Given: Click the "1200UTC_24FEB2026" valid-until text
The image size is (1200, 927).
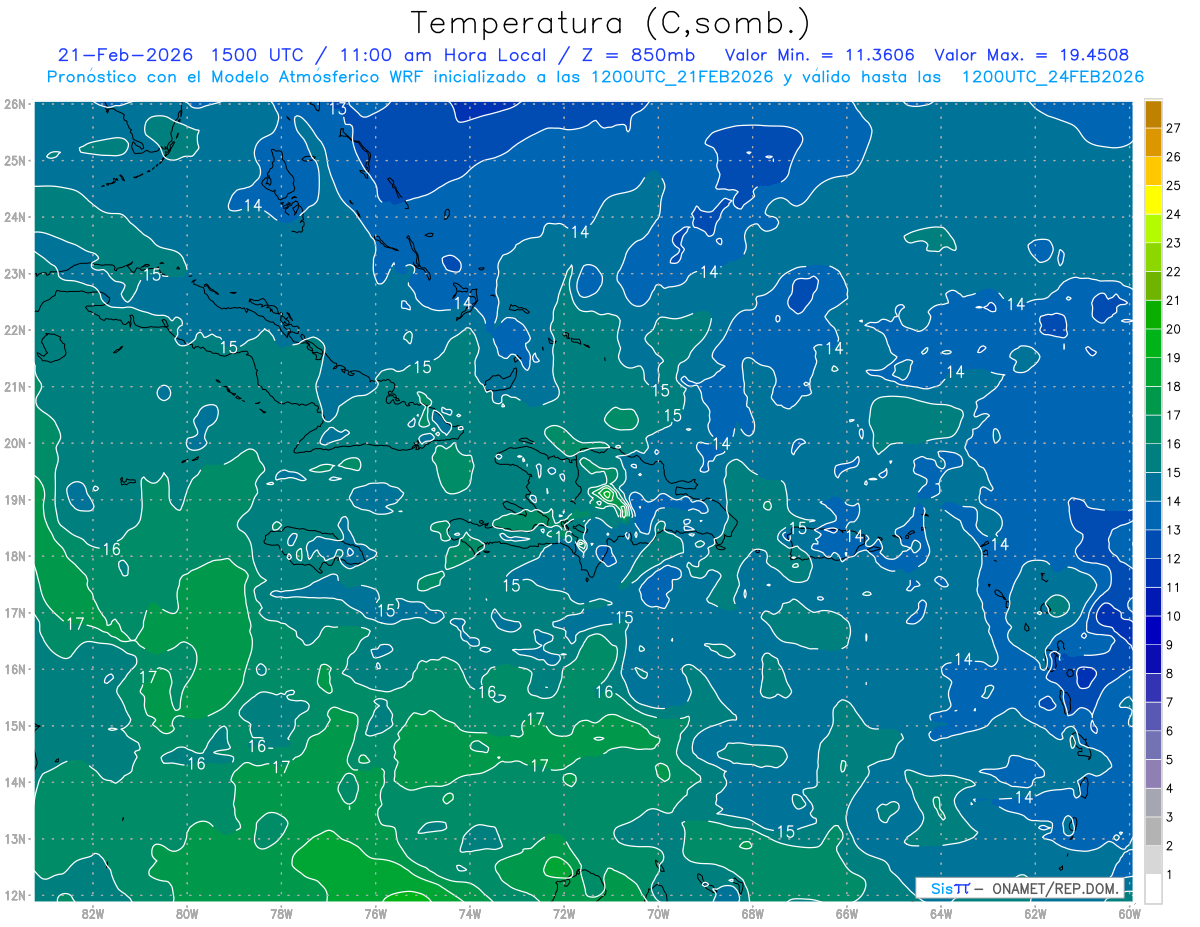Looking at the screenshot, I should pyautogui.click(x=1053, y=77).
